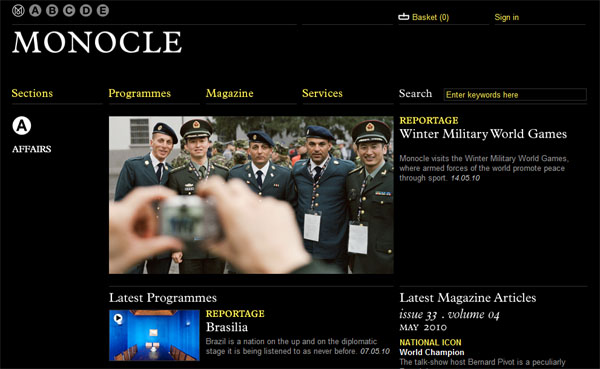
Task: Click the MONOCLE logo title
Action: coord(97,42)
